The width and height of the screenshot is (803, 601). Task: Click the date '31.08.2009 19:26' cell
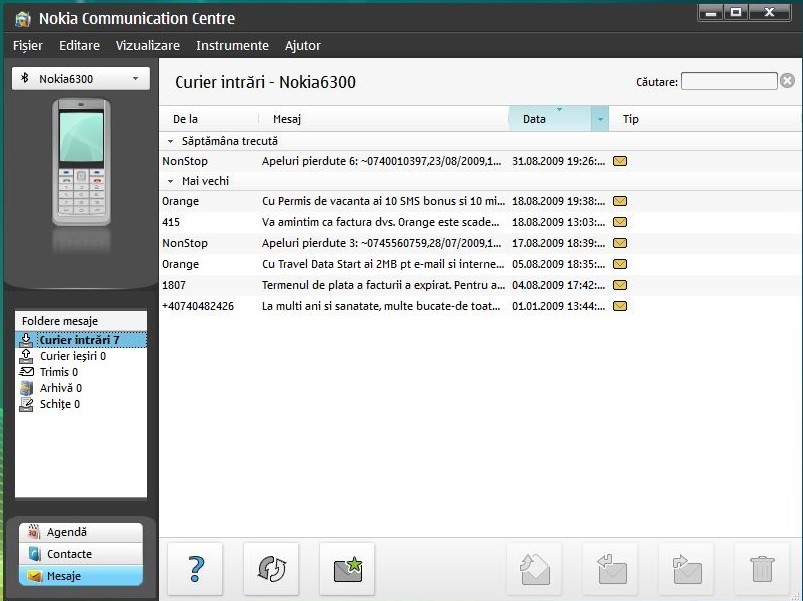558,161
